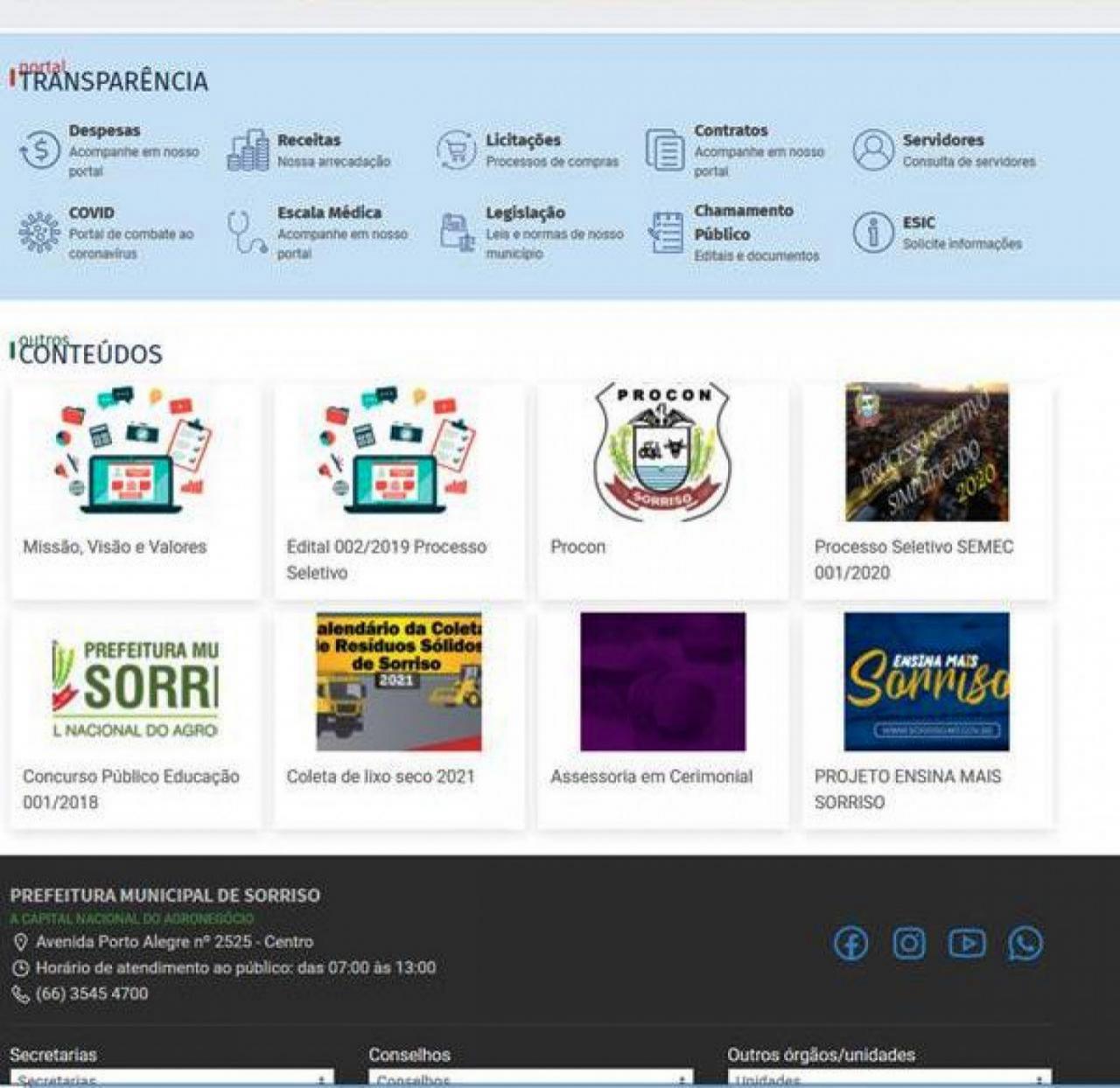Open the Chamamento Público link
Screen dimensions: 1120x1088
click(x=743, y=222)
